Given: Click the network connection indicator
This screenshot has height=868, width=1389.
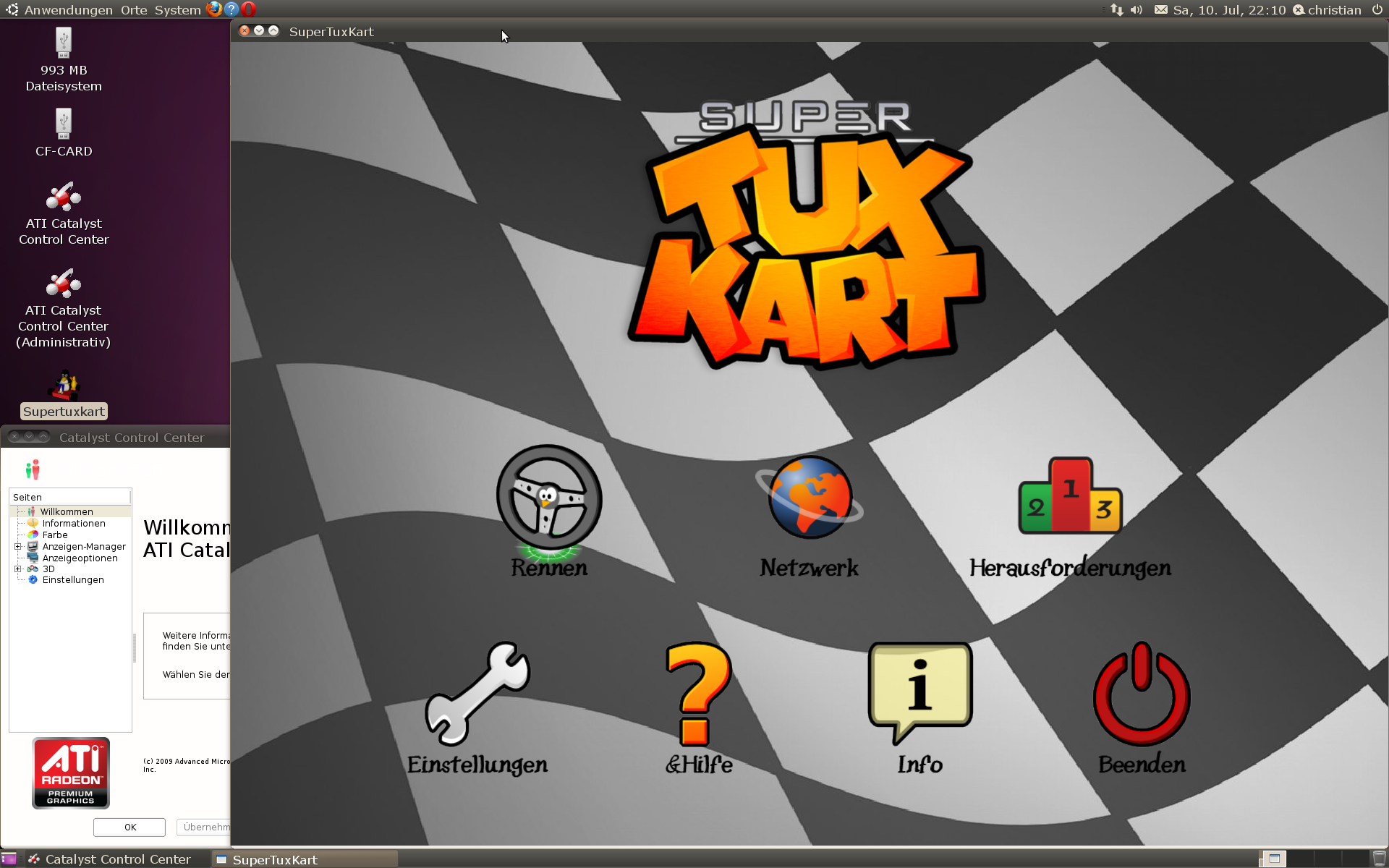Looking at the screenshot, I should (x=1117, y=9).
